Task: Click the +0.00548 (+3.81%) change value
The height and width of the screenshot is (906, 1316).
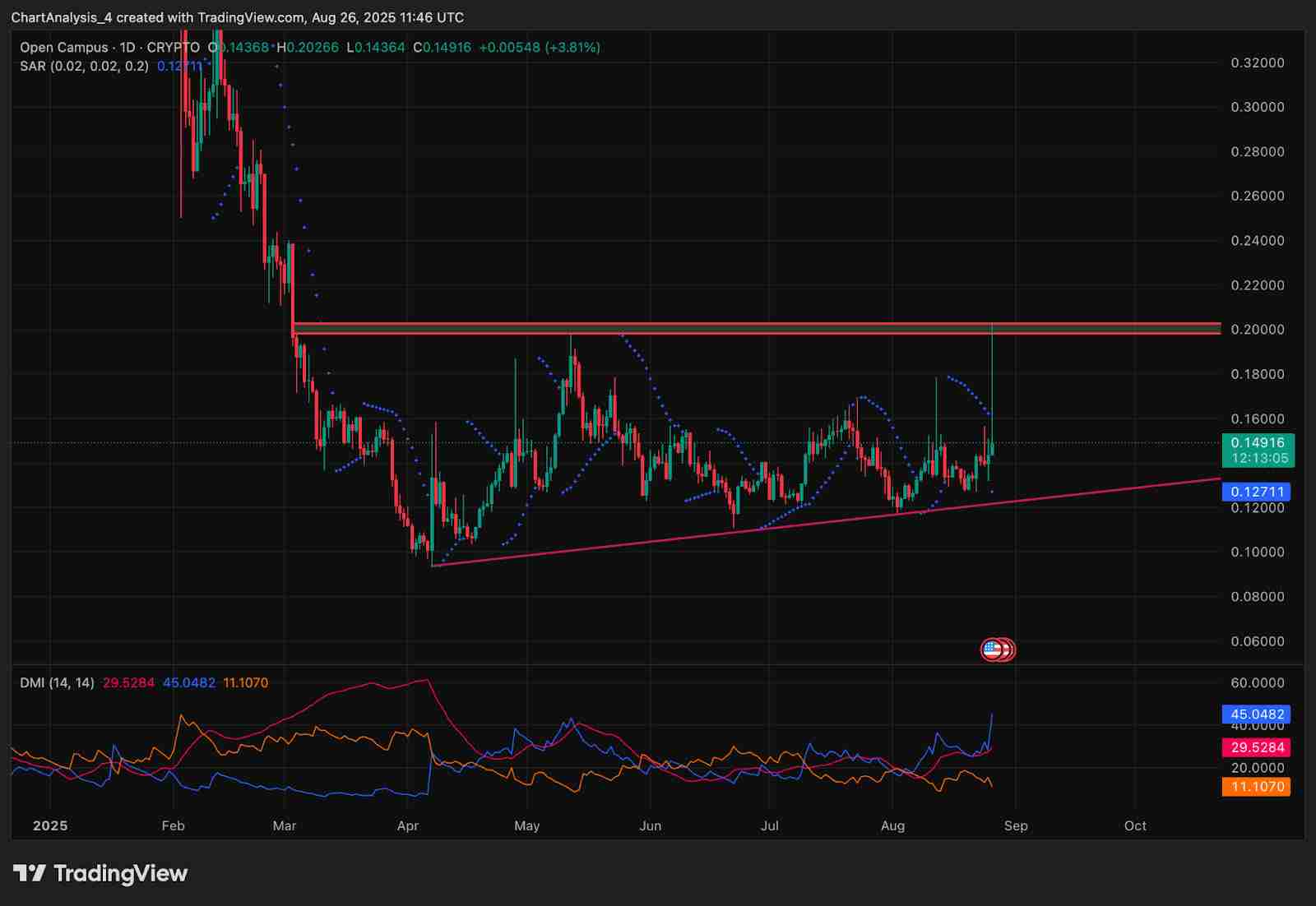Action: 540,48
